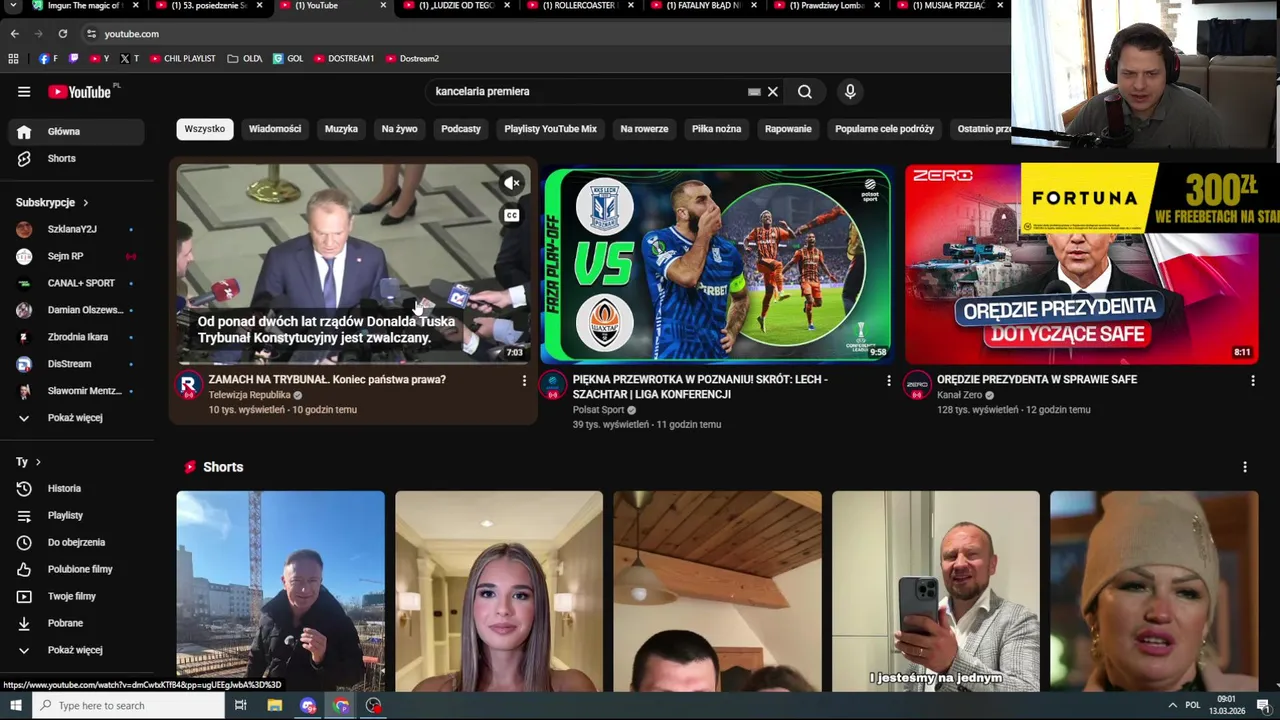Image resolution: width=1280 pixels, height=720 pixels.
Task: Open ZAMACH NA TRYBUNAŁ video title
Action: point(327,380)
